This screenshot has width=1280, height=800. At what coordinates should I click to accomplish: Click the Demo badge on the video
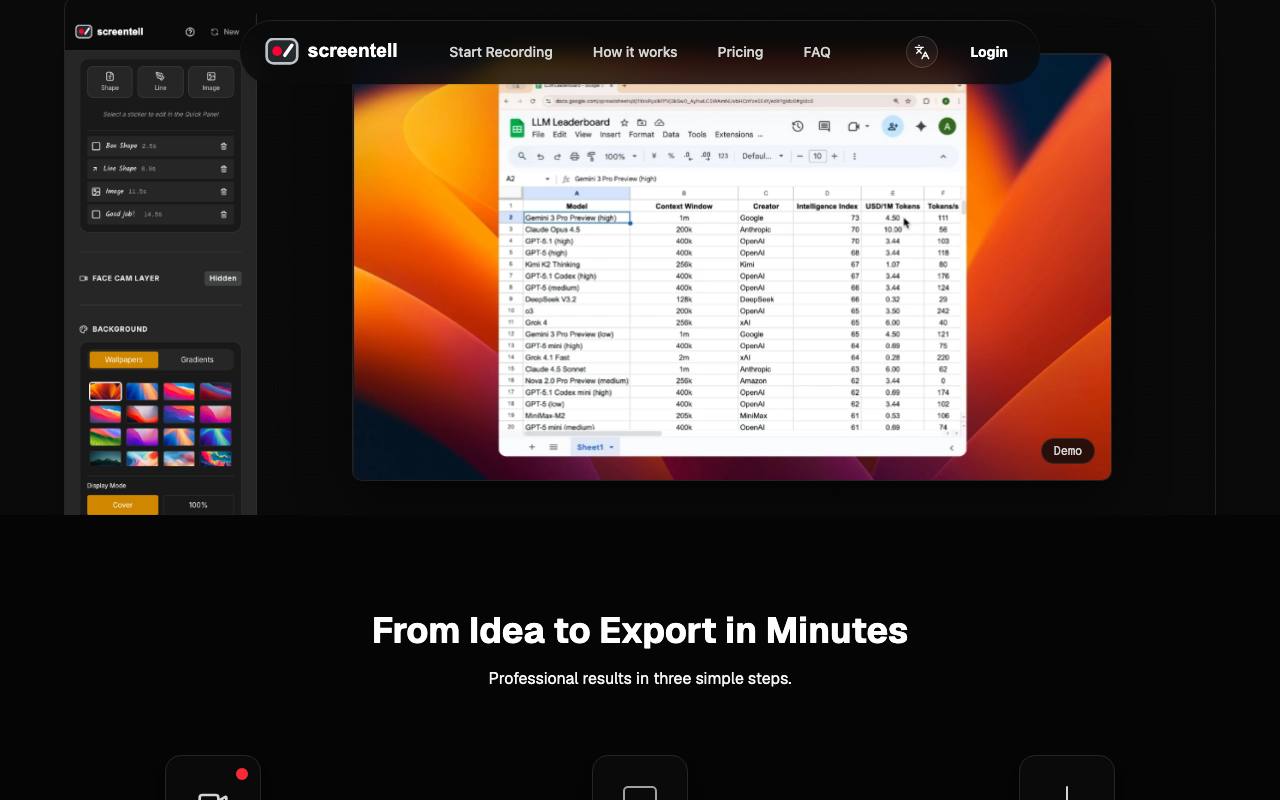1068,451
